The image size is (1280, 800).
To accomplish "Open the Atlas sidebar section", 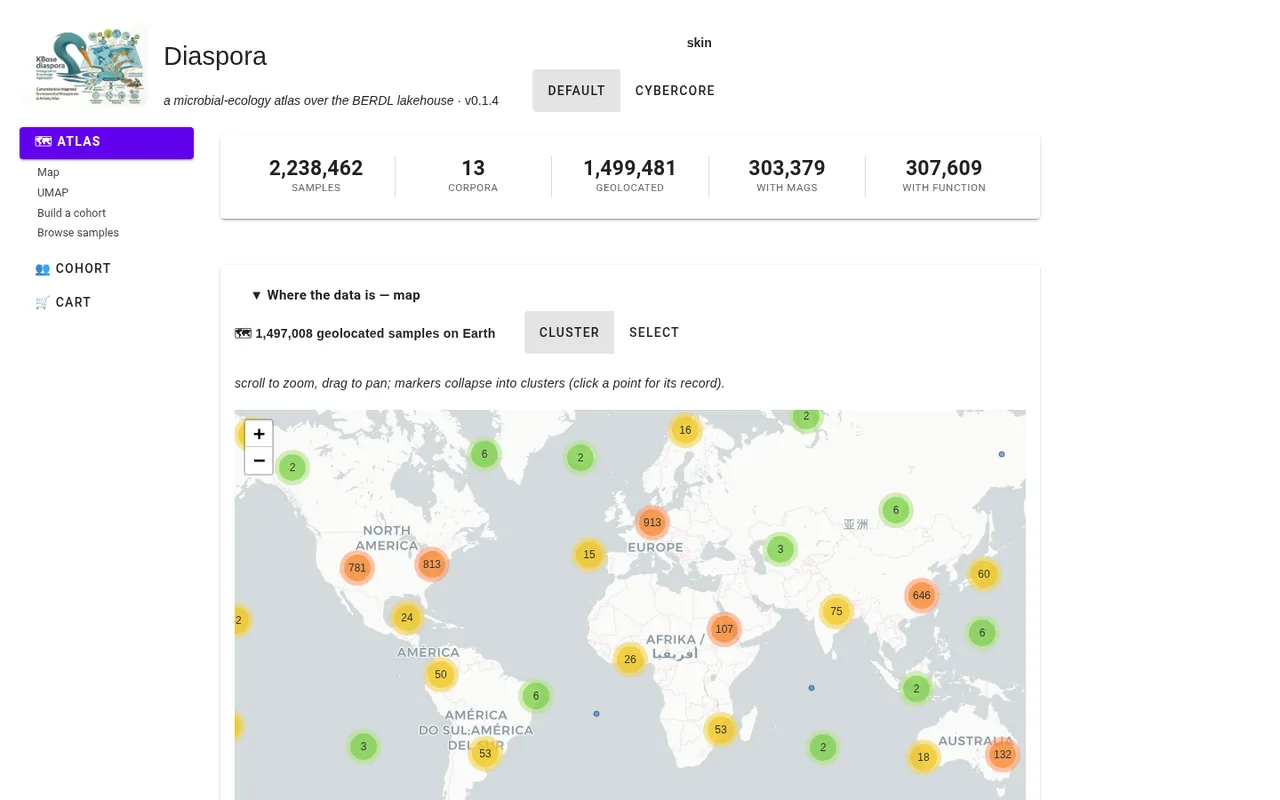I will (x=106, y=142).
